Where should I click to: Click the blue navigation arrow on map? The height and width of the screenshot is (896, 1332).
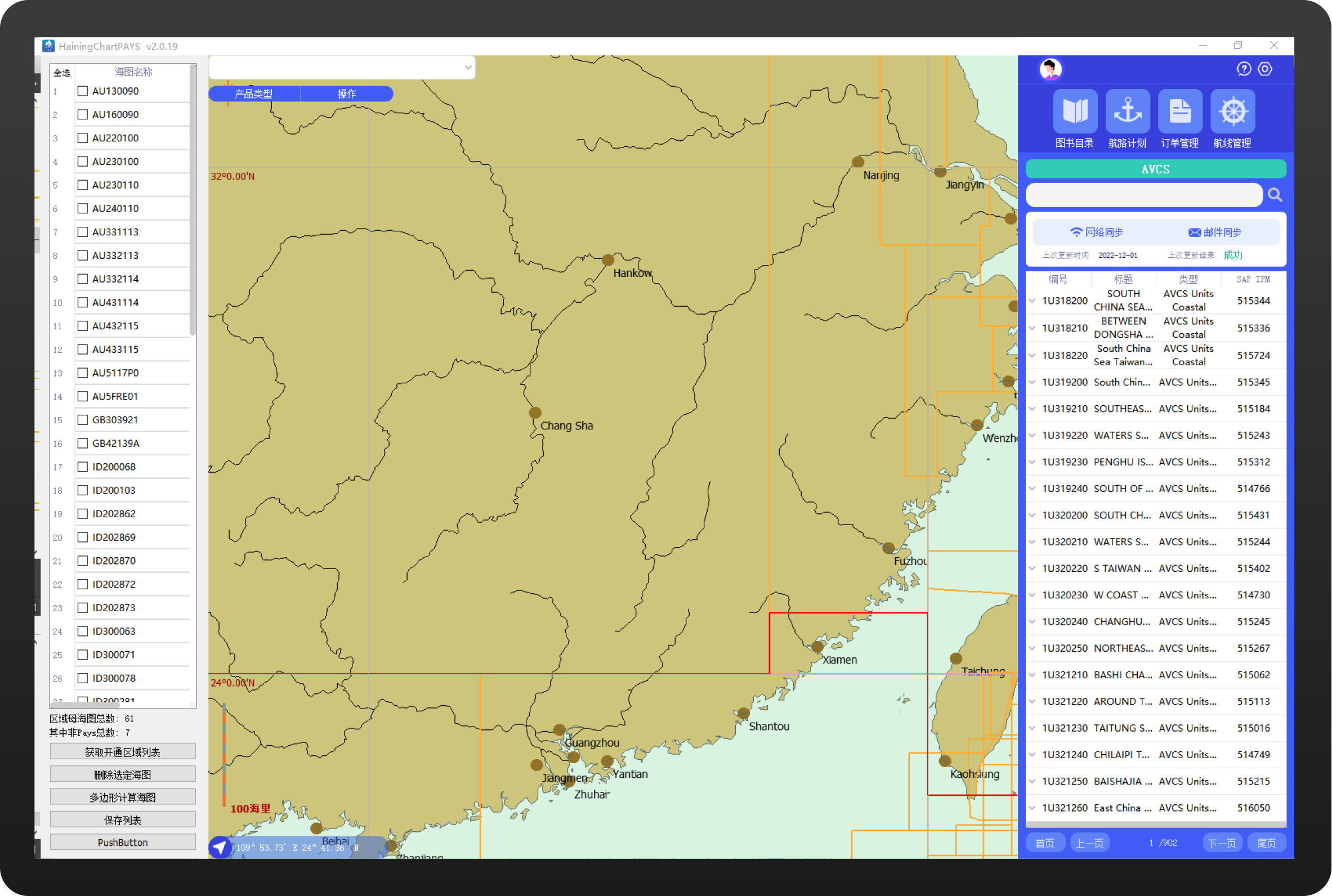[220, 847]
